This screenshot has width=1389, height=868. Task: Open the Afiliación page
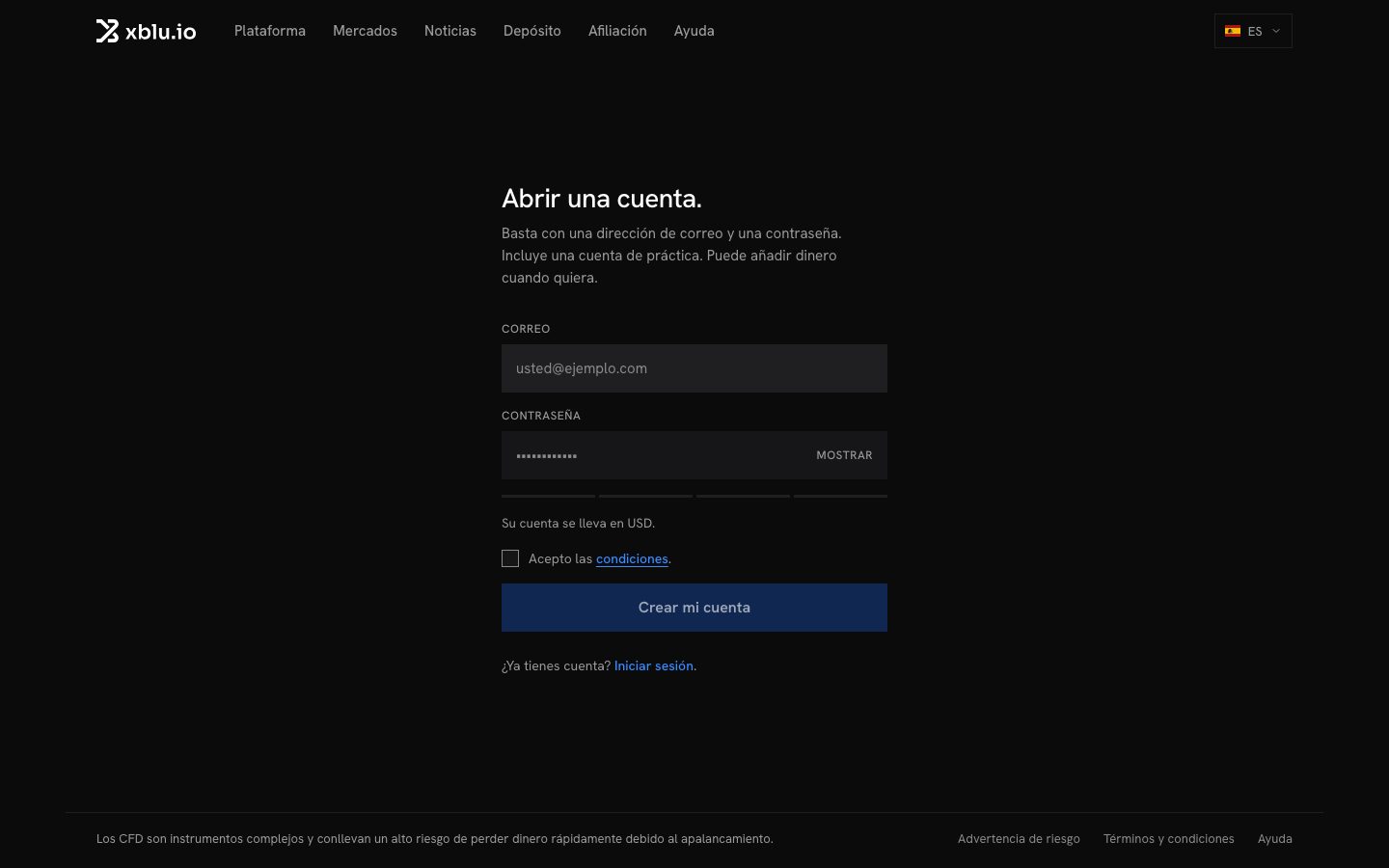(x=617, y=31)
